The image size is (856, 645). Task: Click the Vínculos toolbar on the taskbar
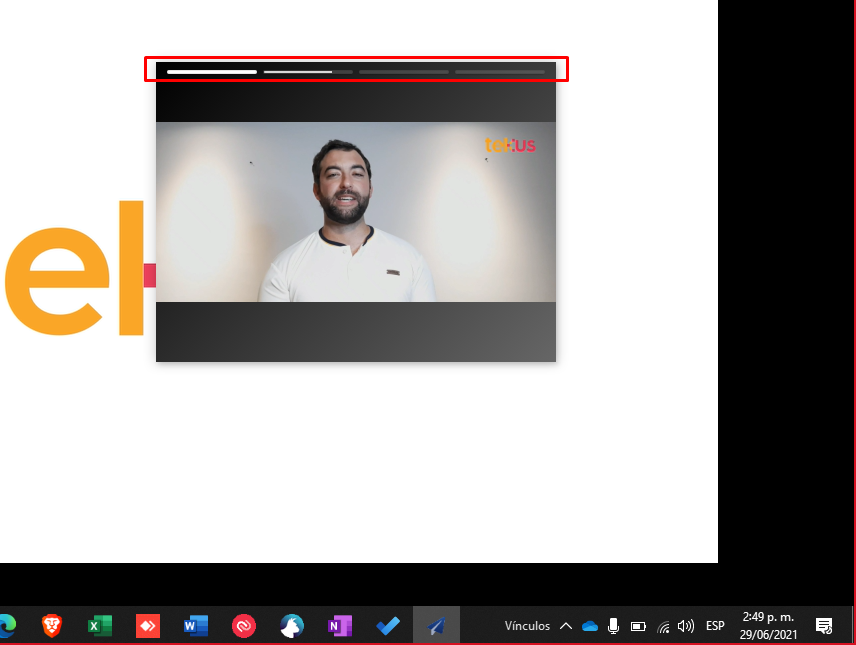click(x=527, y=626)
